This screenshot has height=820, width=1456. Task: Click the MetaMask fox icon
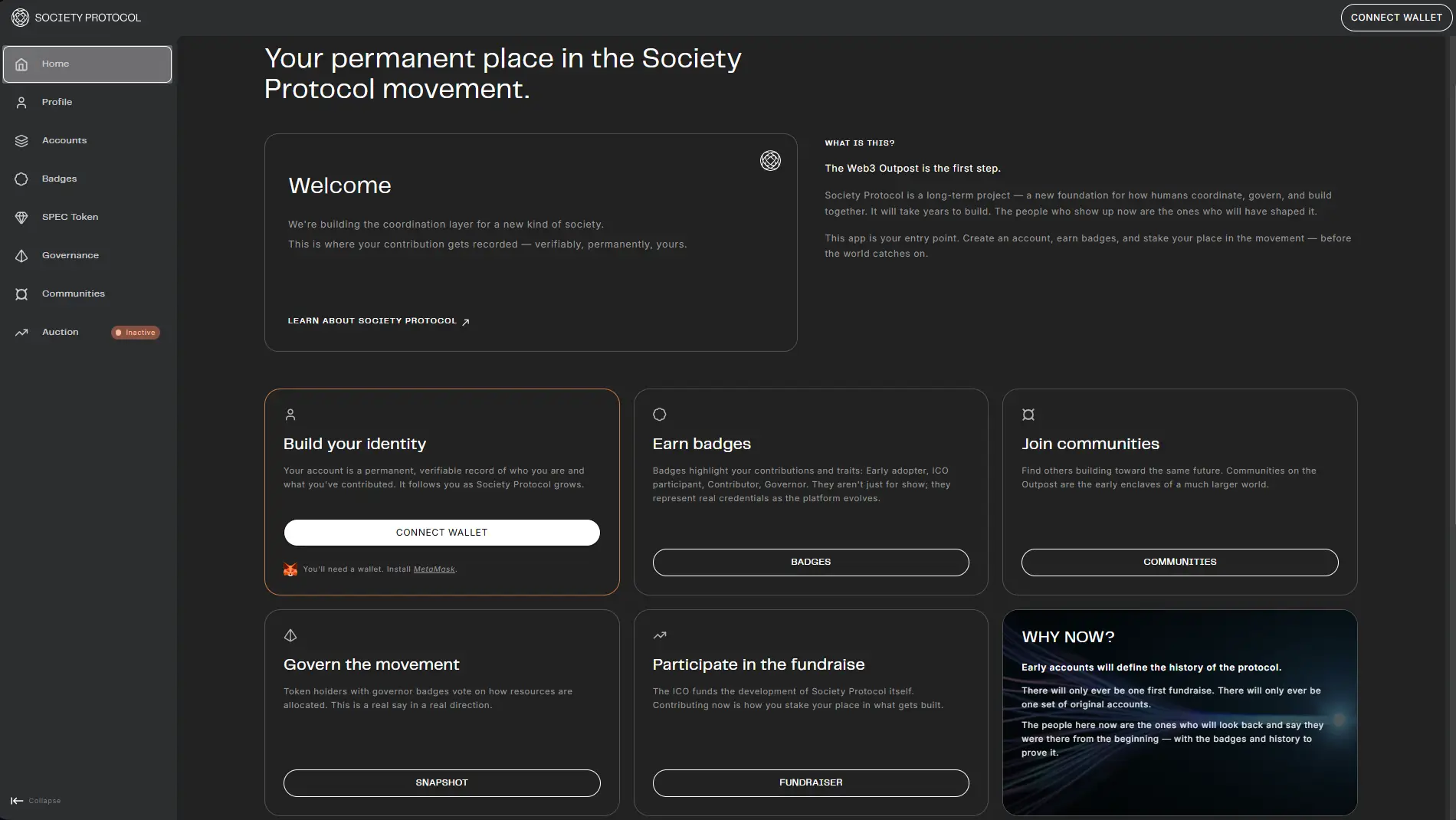click(290, 569)
